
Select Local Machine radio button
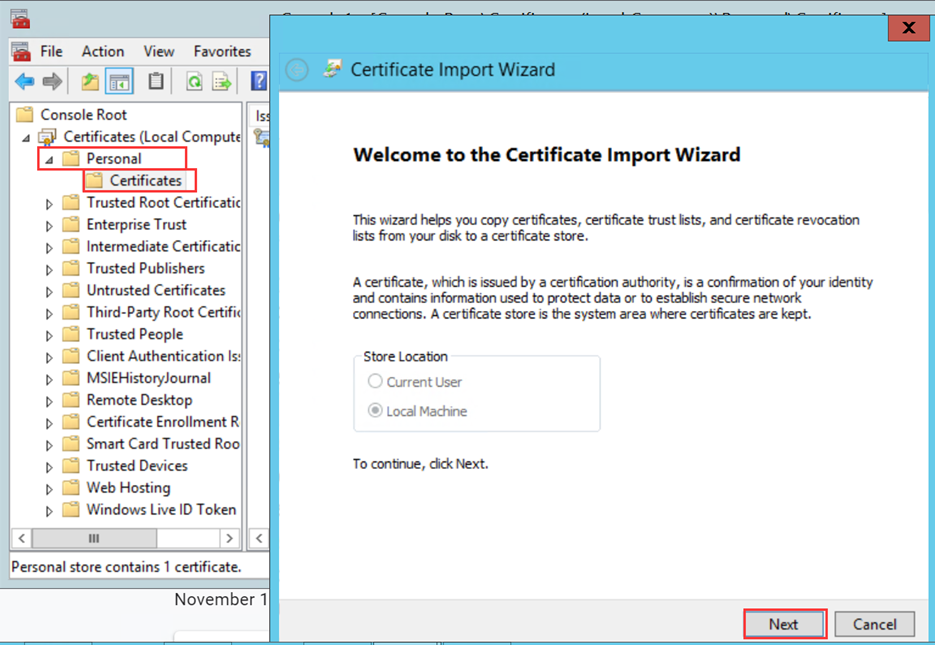pyautogui.click(x=375, y=410)
